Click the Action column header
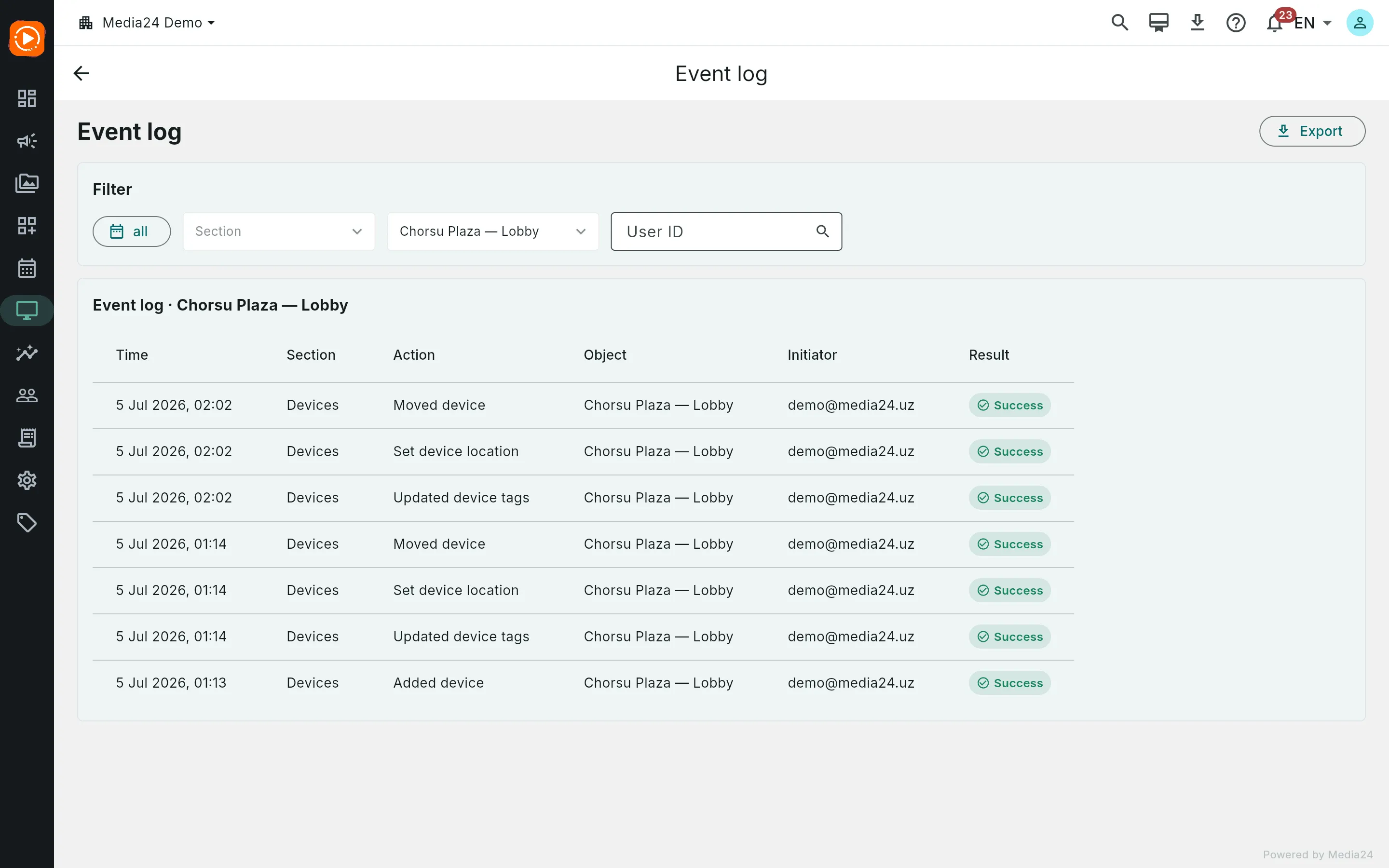This screenshot has height=868, width=1389. coord(414,355)
